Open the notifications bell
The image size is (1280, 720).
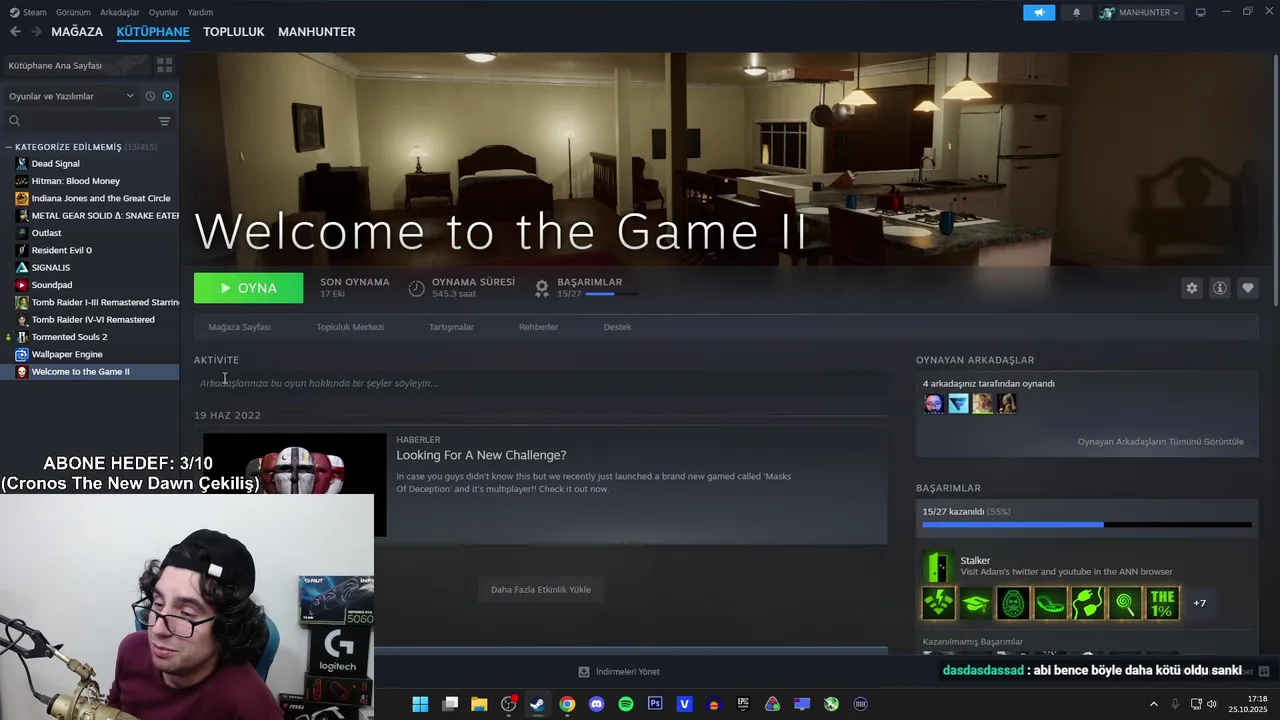tap(1076, 12)
